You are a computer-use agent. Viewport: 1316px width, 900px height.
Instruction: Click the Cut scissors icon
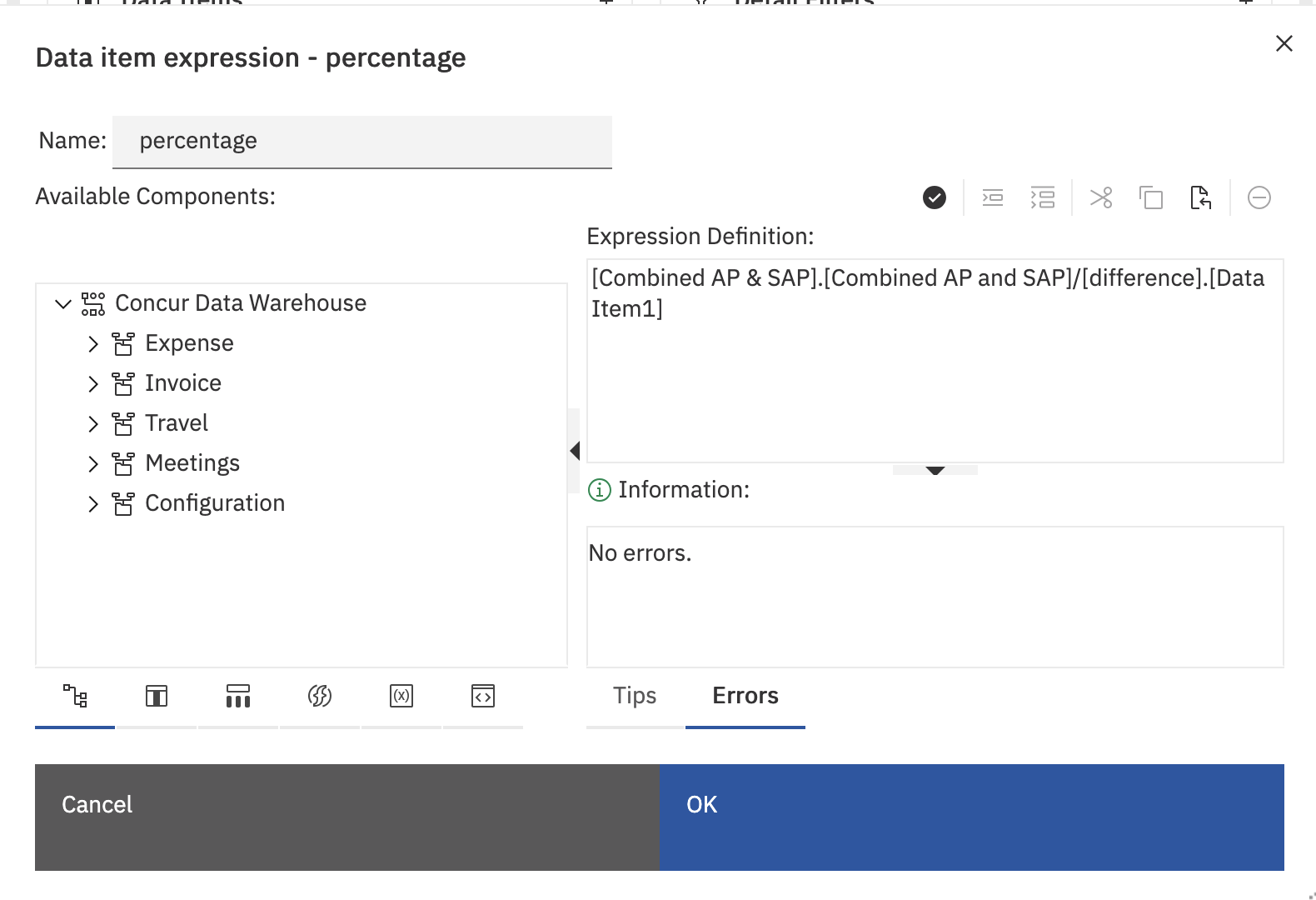click(x=1101, y=197)
